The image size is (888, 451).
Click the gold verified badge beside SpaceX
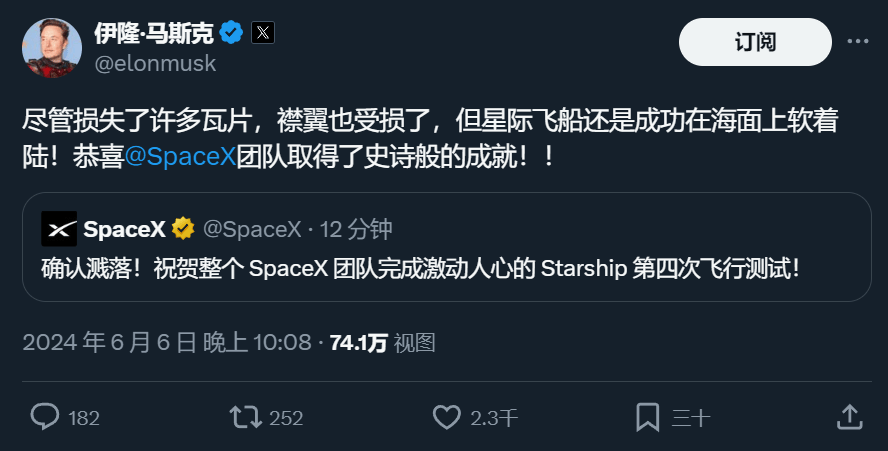tap(183, 229)
